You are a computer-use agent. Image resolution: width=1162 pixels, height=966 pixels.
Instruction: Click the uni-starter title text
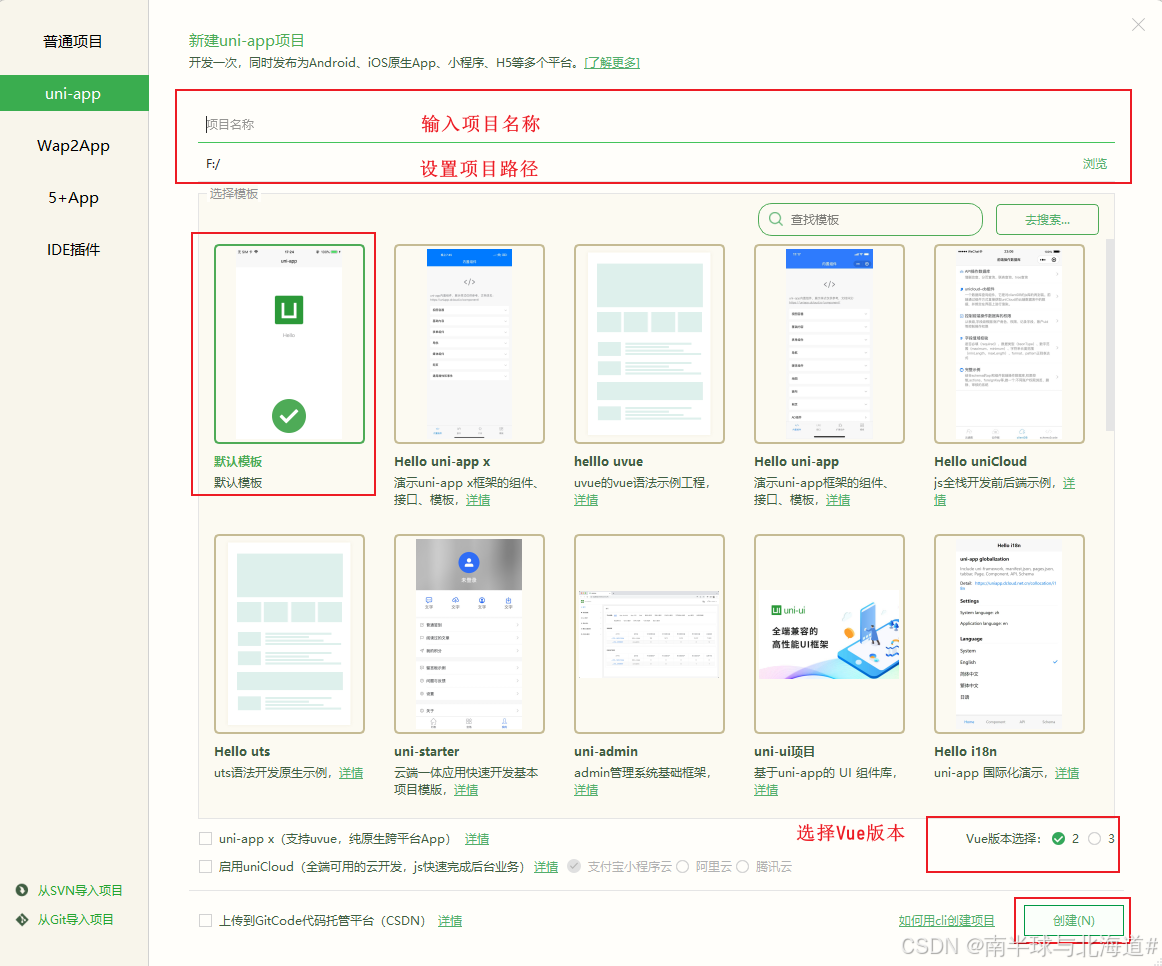pos(427,751)
